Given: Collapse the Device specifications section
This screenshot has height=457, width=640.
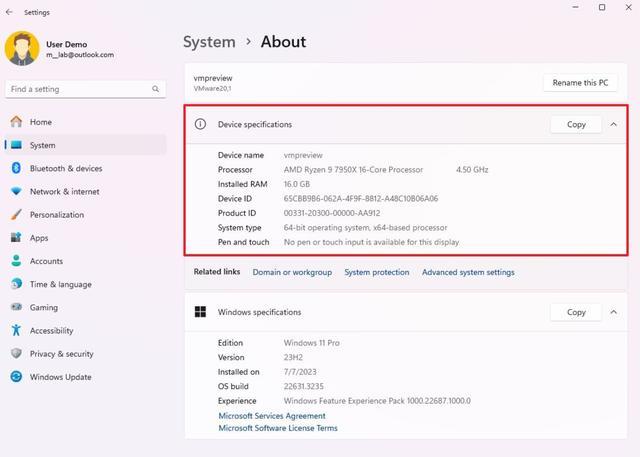Looking at the screenshot, I should (x=613, y=124).
